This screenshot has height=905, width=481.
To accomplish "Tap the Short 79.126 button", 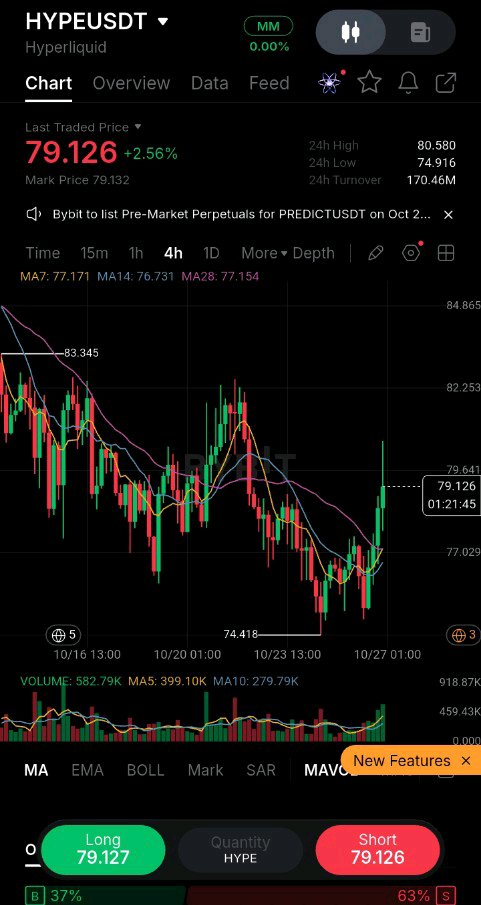I will pos(378,849).
